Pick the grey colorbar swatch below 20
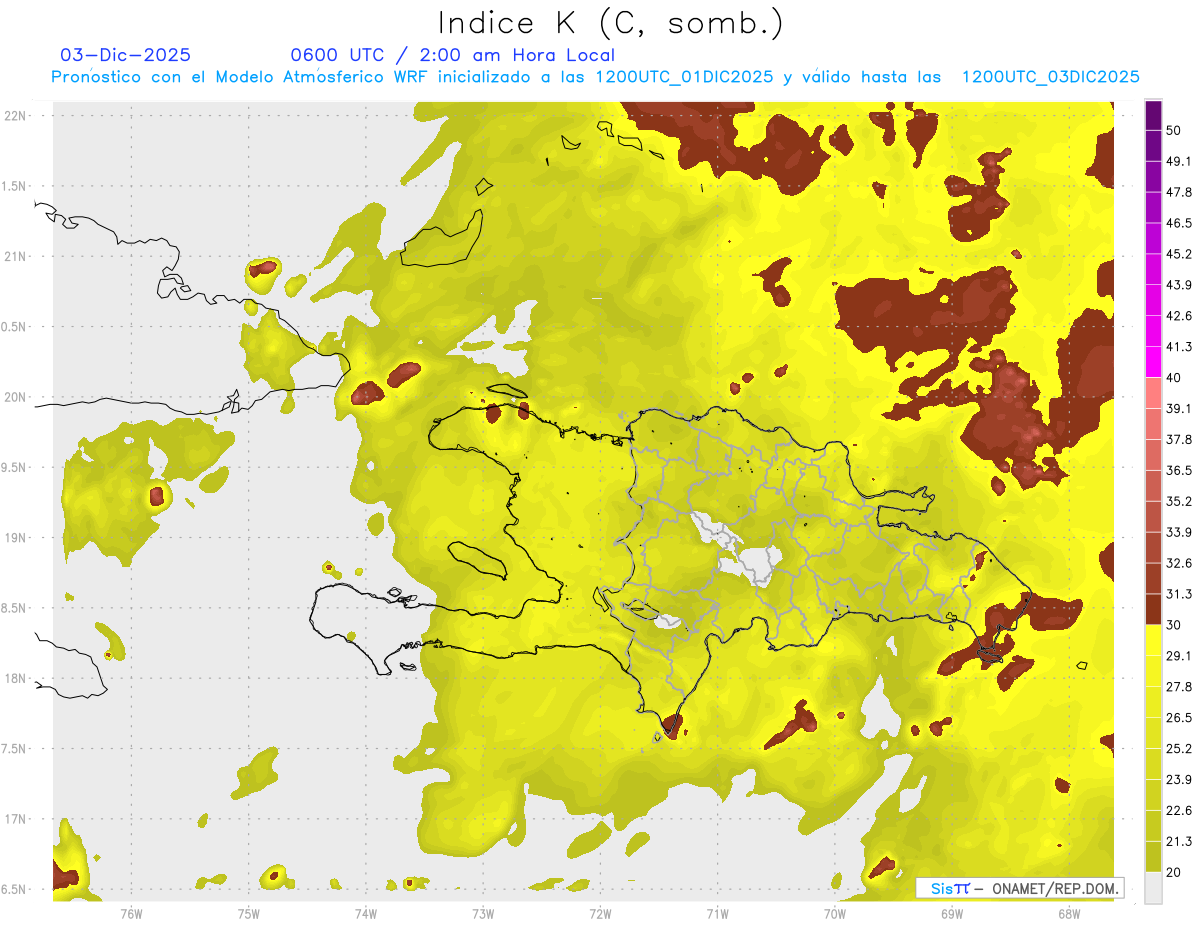Viewport: 1200px width, 927px height. tap(1154, 888)
